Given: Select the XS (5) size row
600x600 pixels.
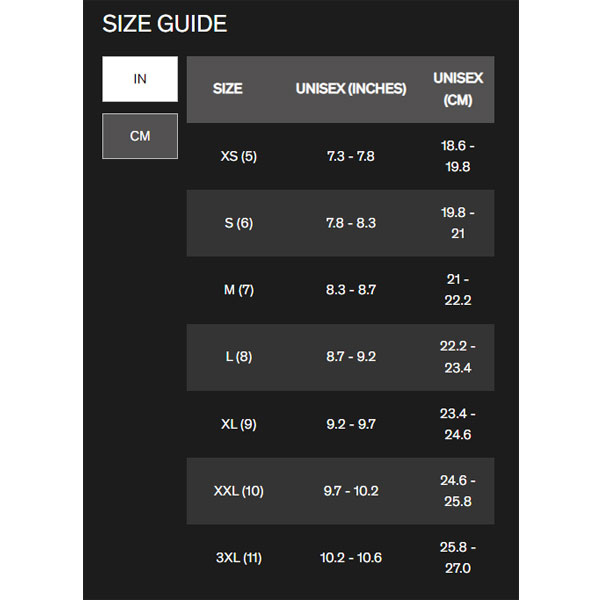Looking at the screenshot, I should point(238,156).
